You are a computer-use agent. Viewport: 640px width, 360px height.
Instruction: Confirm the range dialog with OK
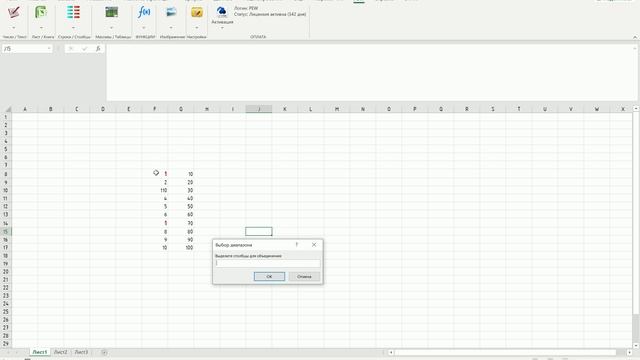[x=269, y=277]
